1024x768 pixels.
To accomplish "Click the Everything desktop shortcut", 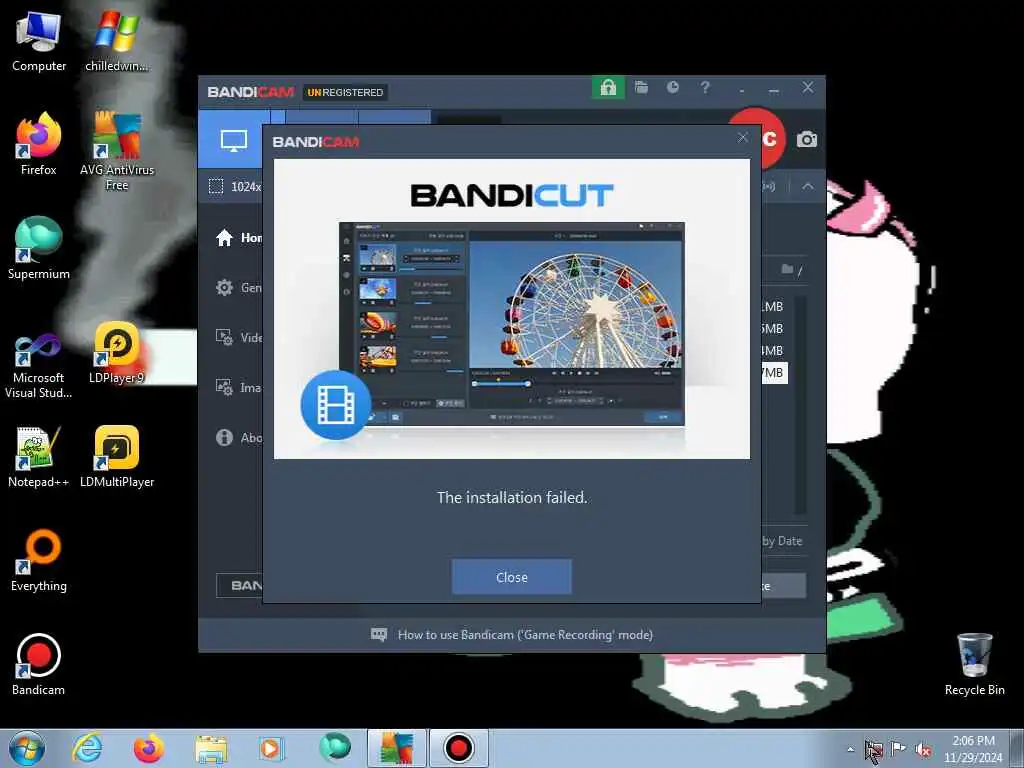I will pyautogui.click(x=39, y=560).
